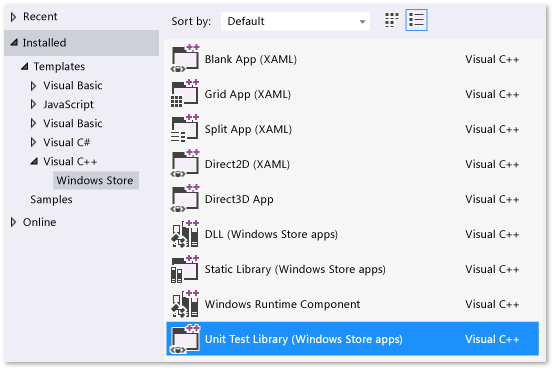Expand the Recent section arrow

(x=13, y=17)
